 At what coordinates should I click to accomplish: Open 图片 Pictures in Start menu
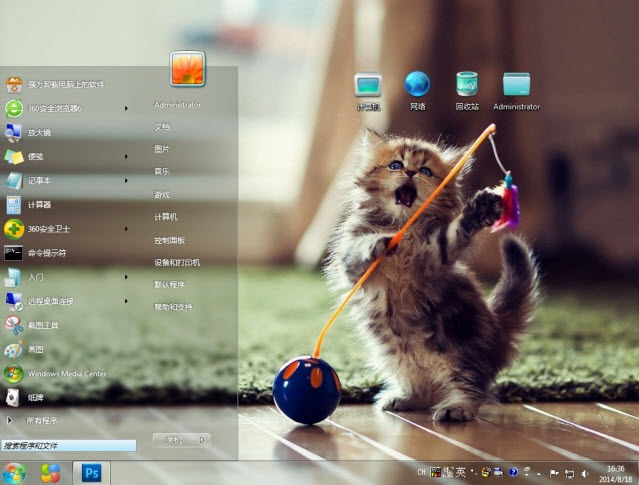coord(162,149)
